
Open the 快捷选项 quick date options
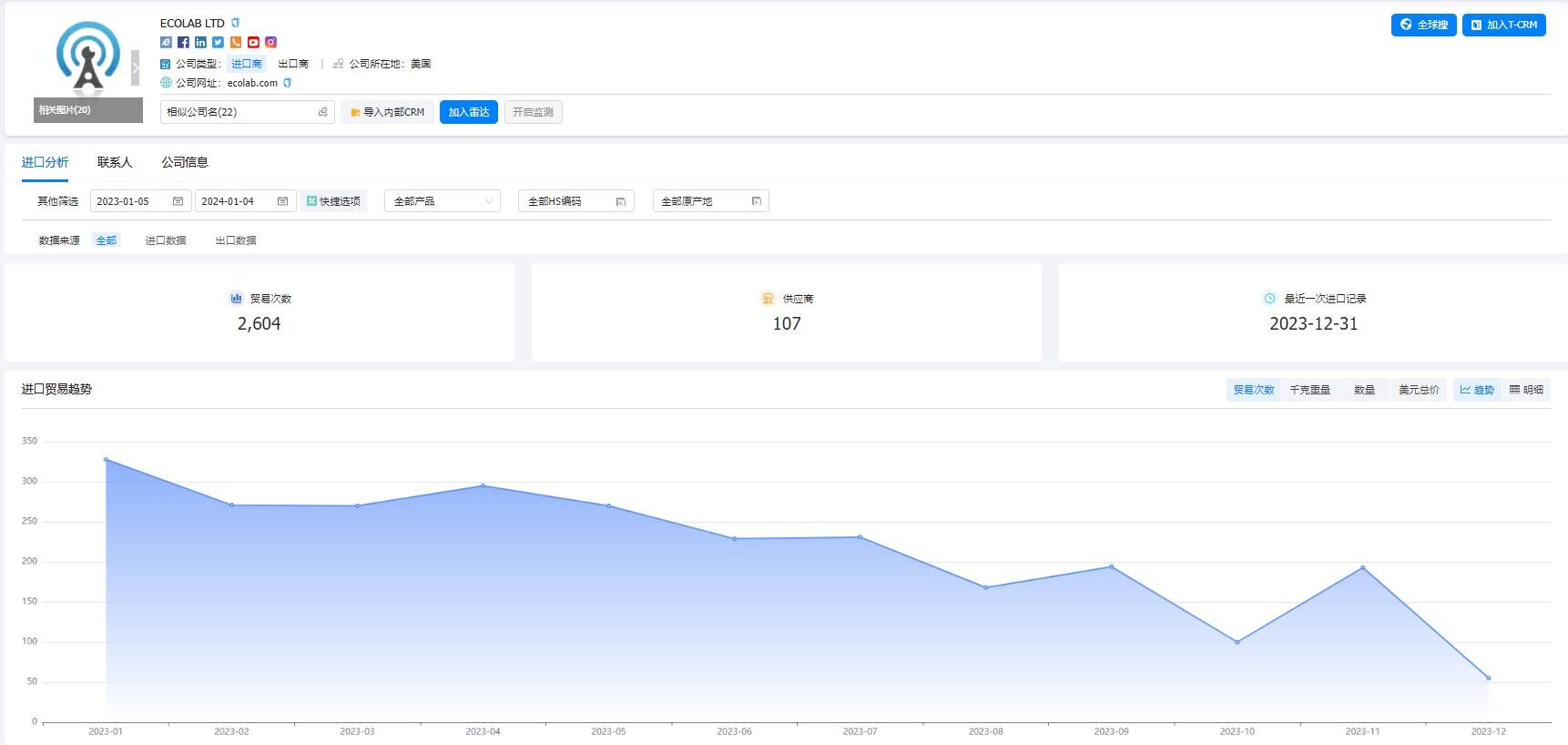pos(333,201)
